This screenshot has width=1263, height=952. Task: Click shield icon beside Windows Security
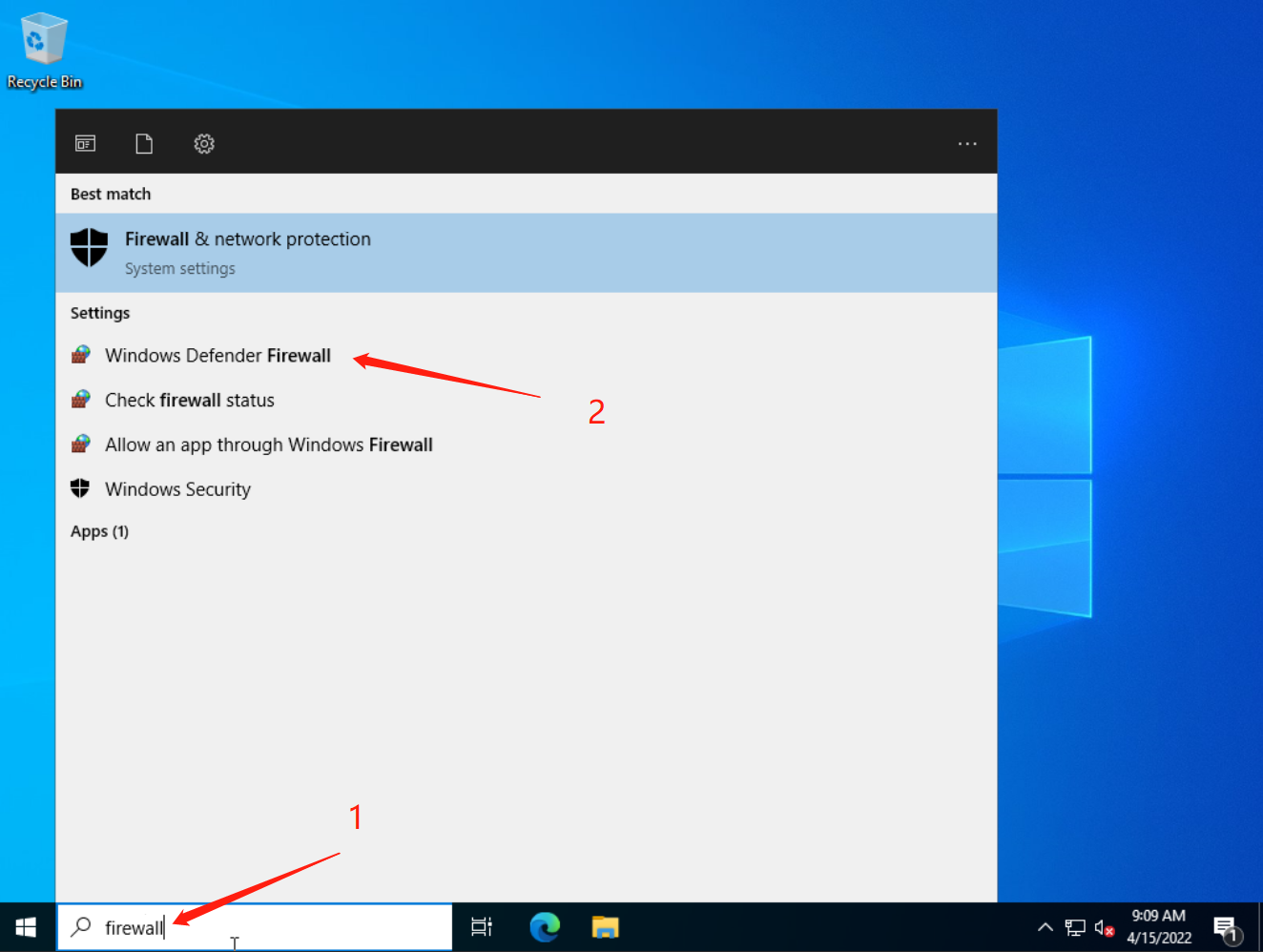pyautogui.click(x=80, y=488)
